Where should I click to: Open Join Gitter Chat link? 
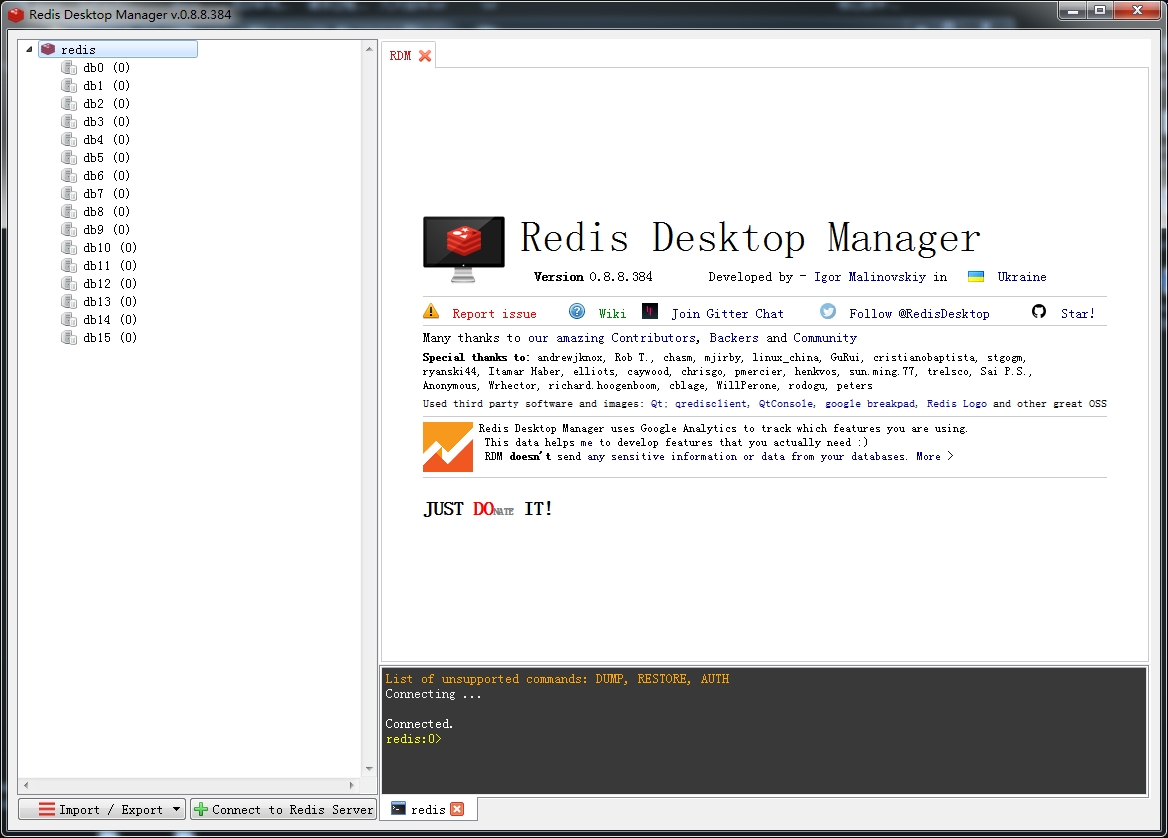point(727,314)
